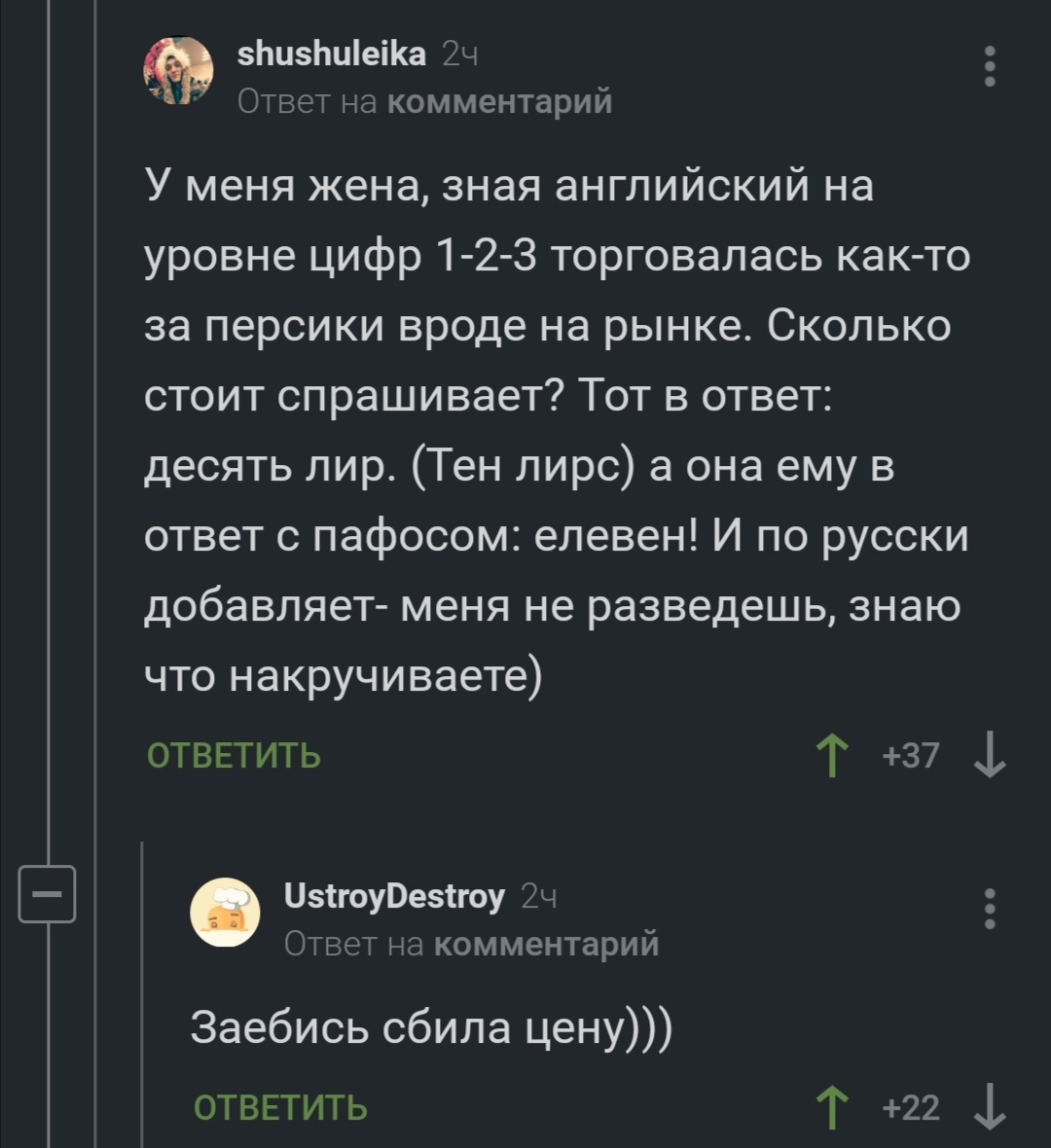Upvote UstroyDestroy's reply

pos(832,1108)
